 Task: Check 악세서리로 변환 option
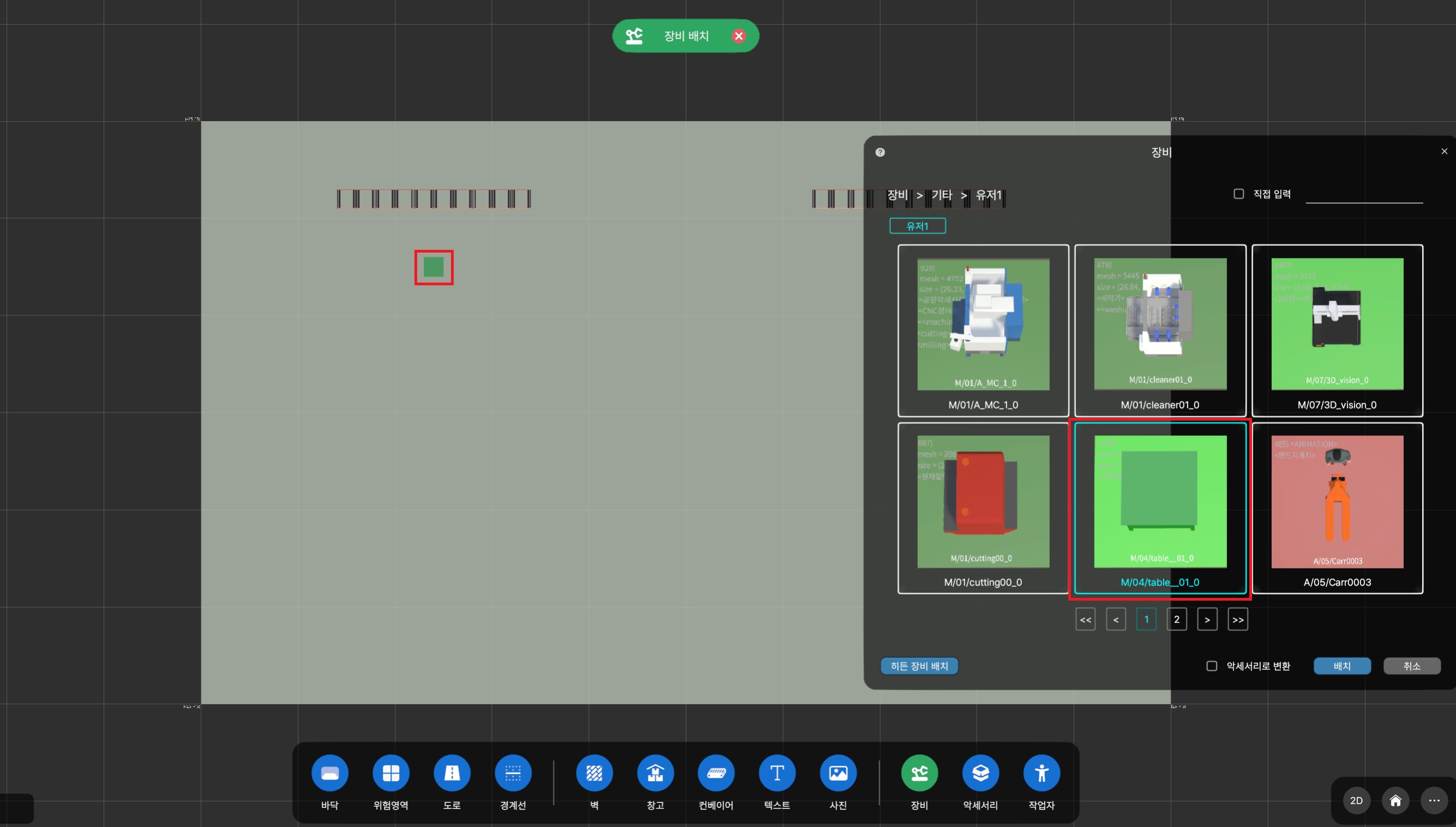point(1211,666)
